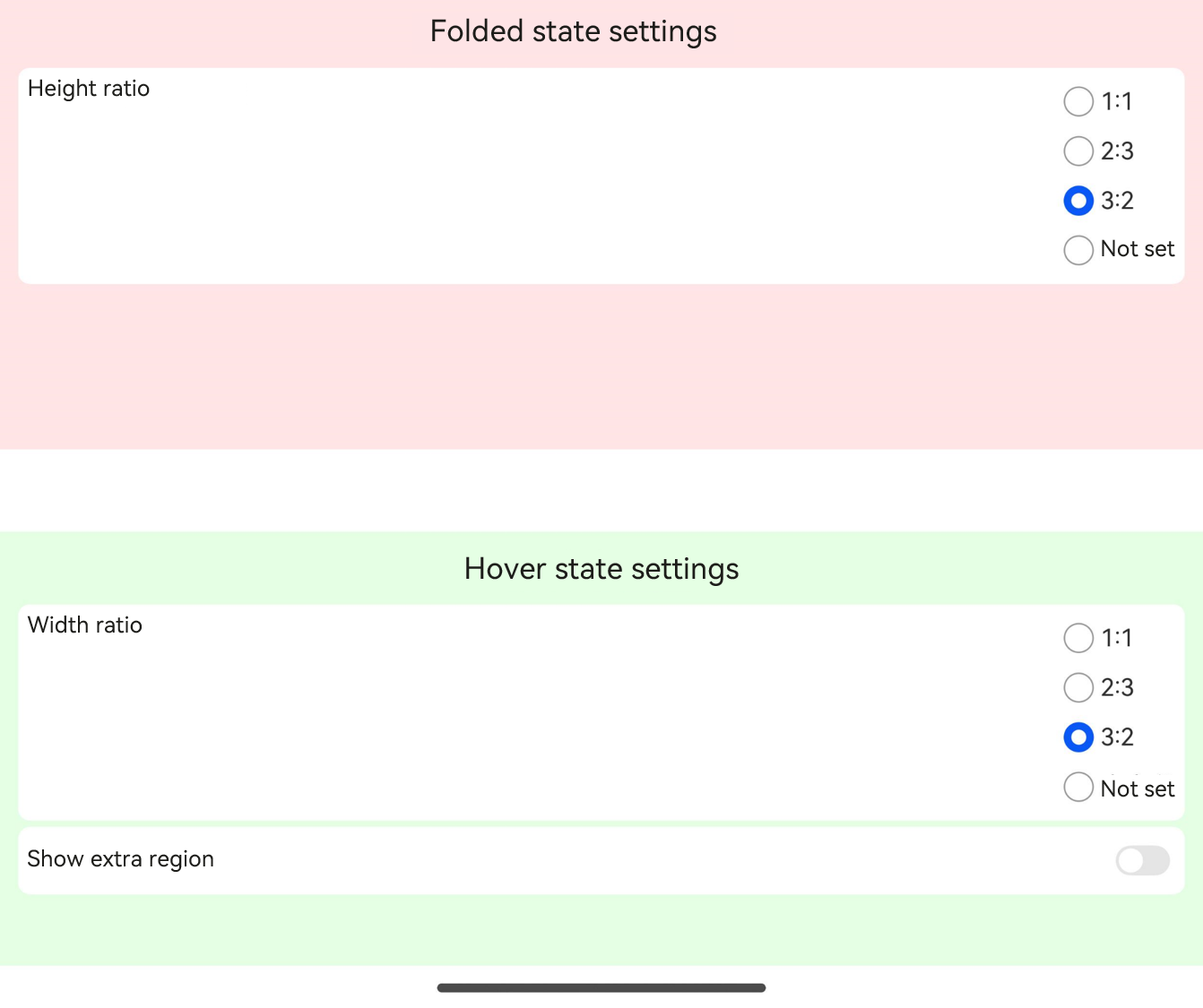This screenshot has height=1008, width=1203.
Task: Click the Folded state settings heading
Action: point(574,31)
